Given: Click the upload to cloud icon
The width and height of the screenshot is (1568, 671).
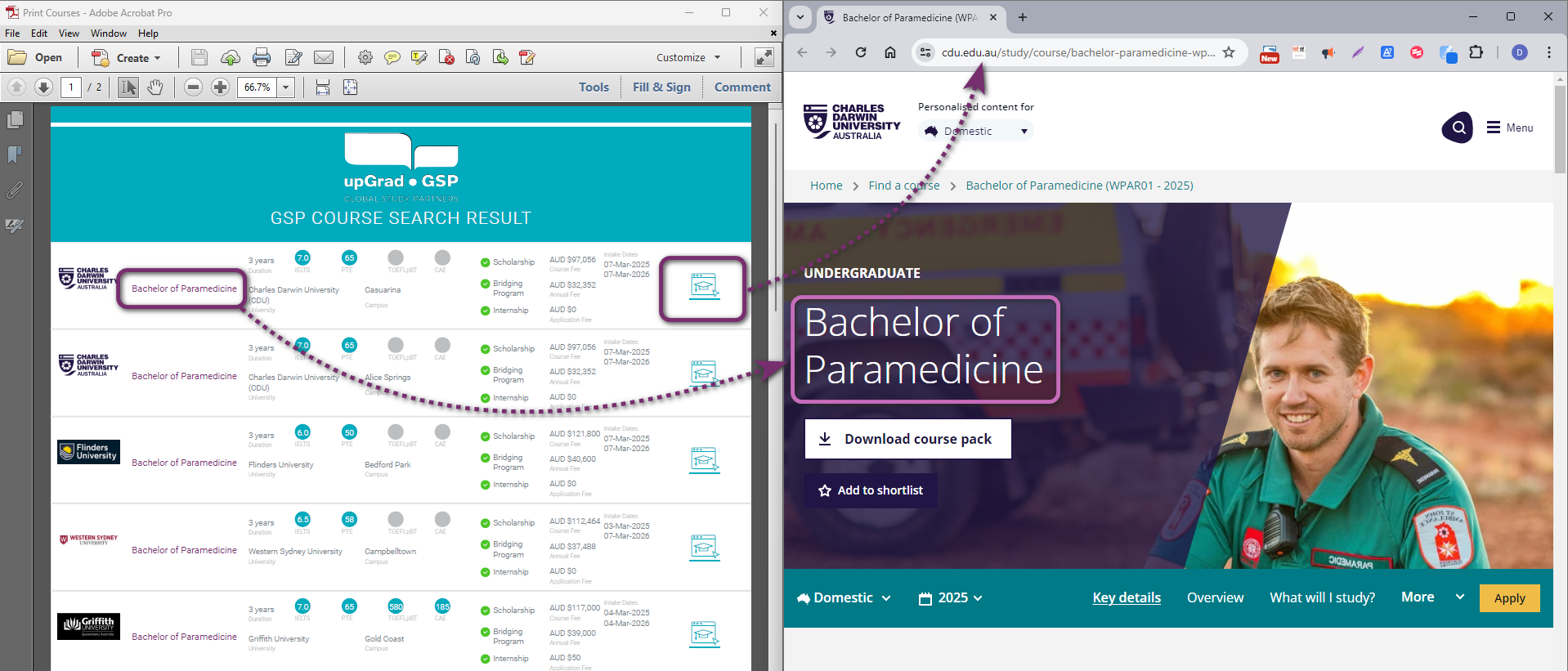Looking at the screenshot, I should (231, 57).
